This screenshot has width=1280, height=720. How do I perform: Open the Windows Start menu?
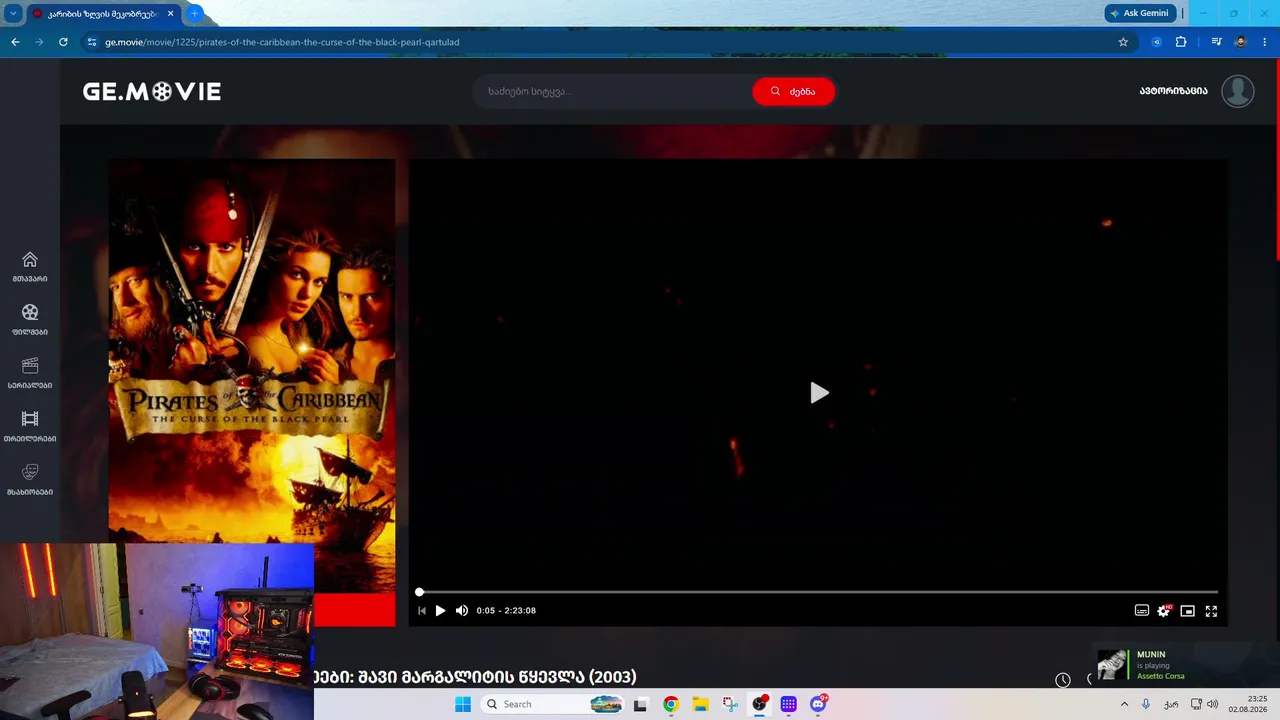(x=463, y=704)
